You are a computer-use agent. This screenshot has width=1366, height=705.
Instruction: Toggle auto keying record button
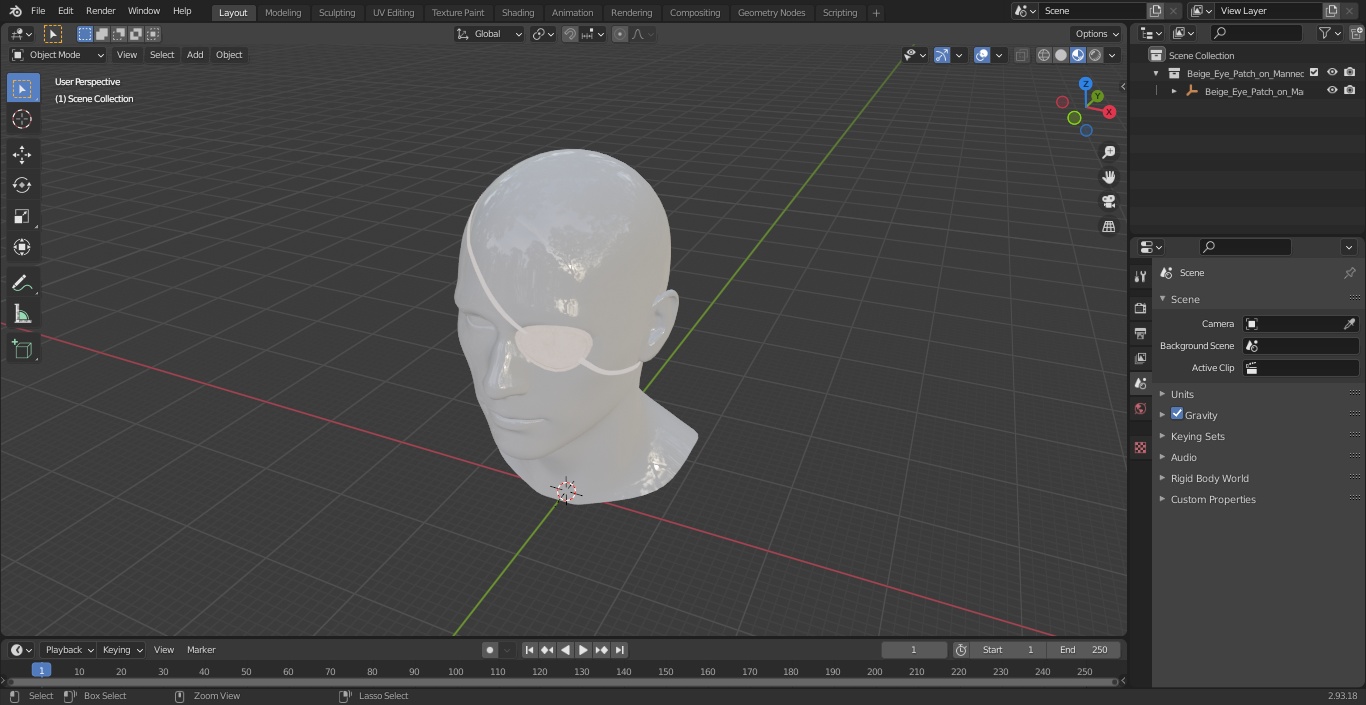click(490, 650)
